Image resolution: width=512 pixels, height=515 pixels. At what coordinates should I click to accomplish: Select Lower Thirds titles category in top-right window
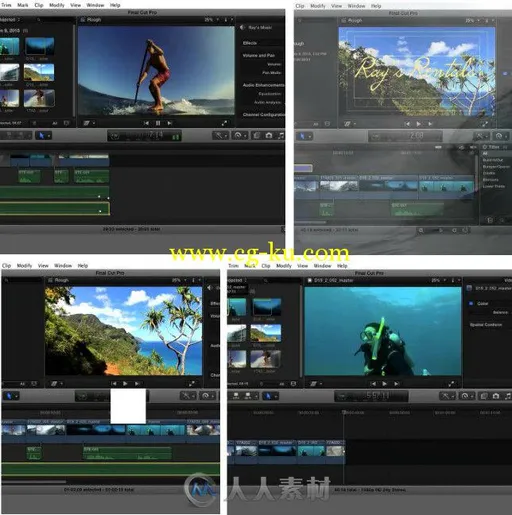tap(494, 186)
